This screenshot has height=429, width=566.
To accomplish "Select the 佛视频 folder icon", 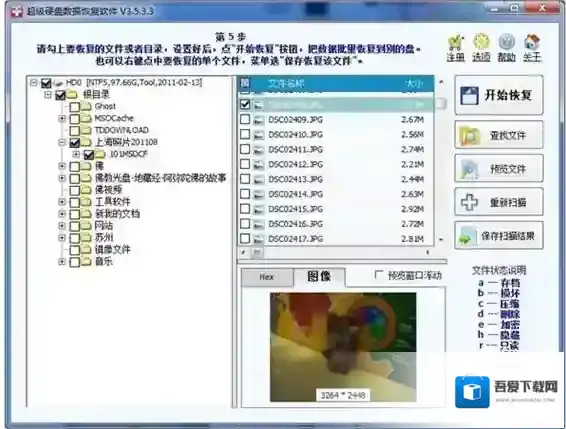I will tap(86, 190).
